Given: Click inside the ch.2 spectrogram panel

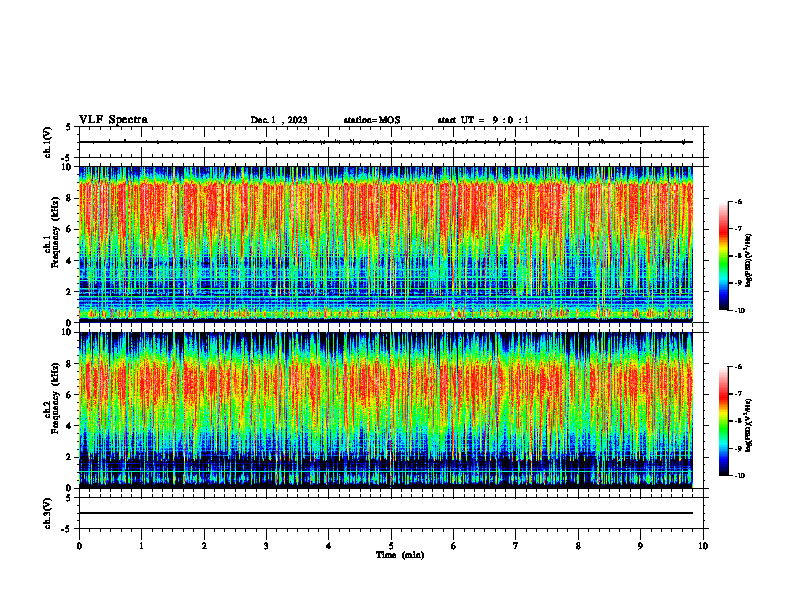Looking at the screenshot, I should coord(385,410).
